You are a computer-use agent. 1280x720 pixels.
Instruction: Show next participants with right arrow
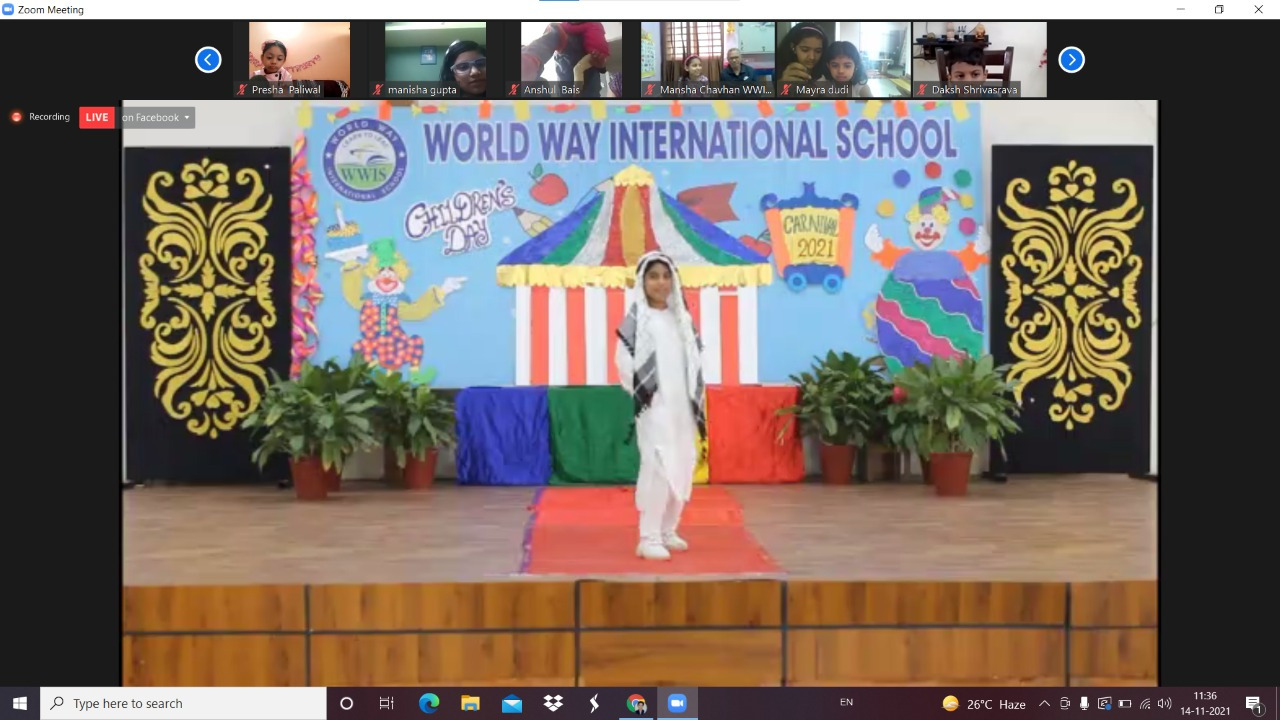(1071, 60)
